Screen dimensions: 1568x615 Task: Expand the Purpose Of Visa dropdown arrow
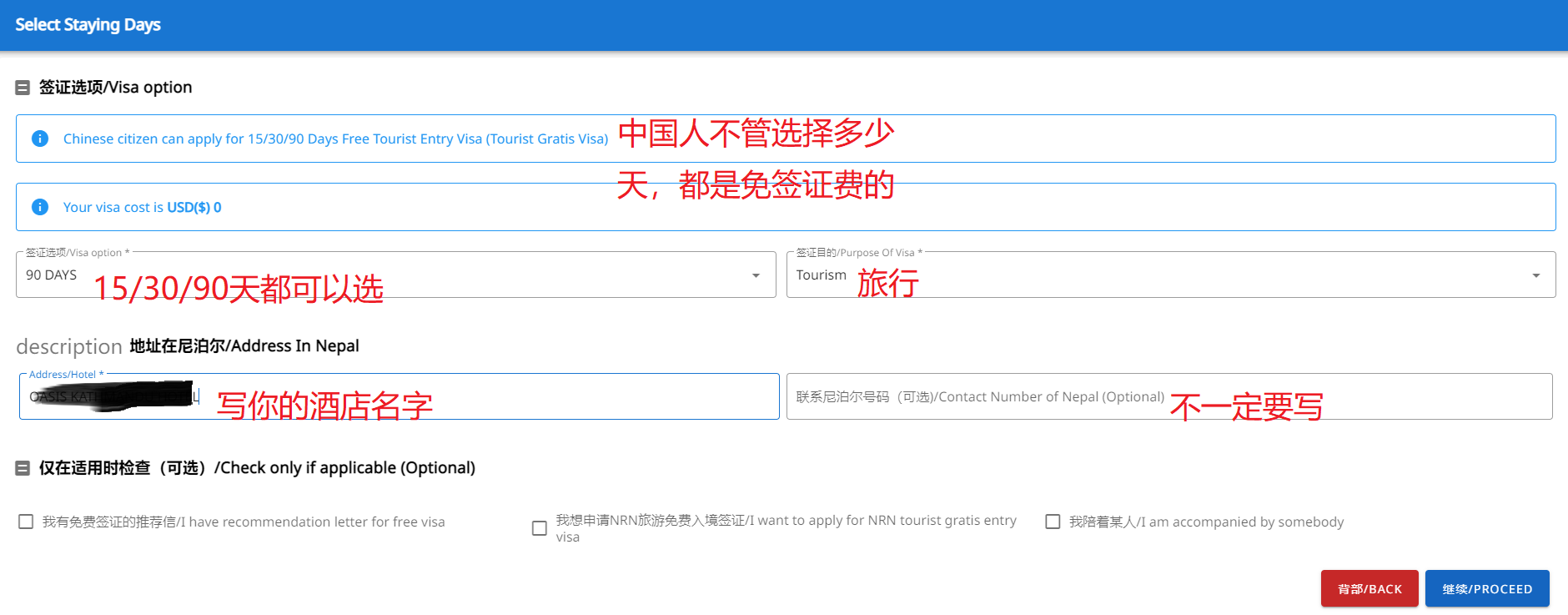point(1535,275)
